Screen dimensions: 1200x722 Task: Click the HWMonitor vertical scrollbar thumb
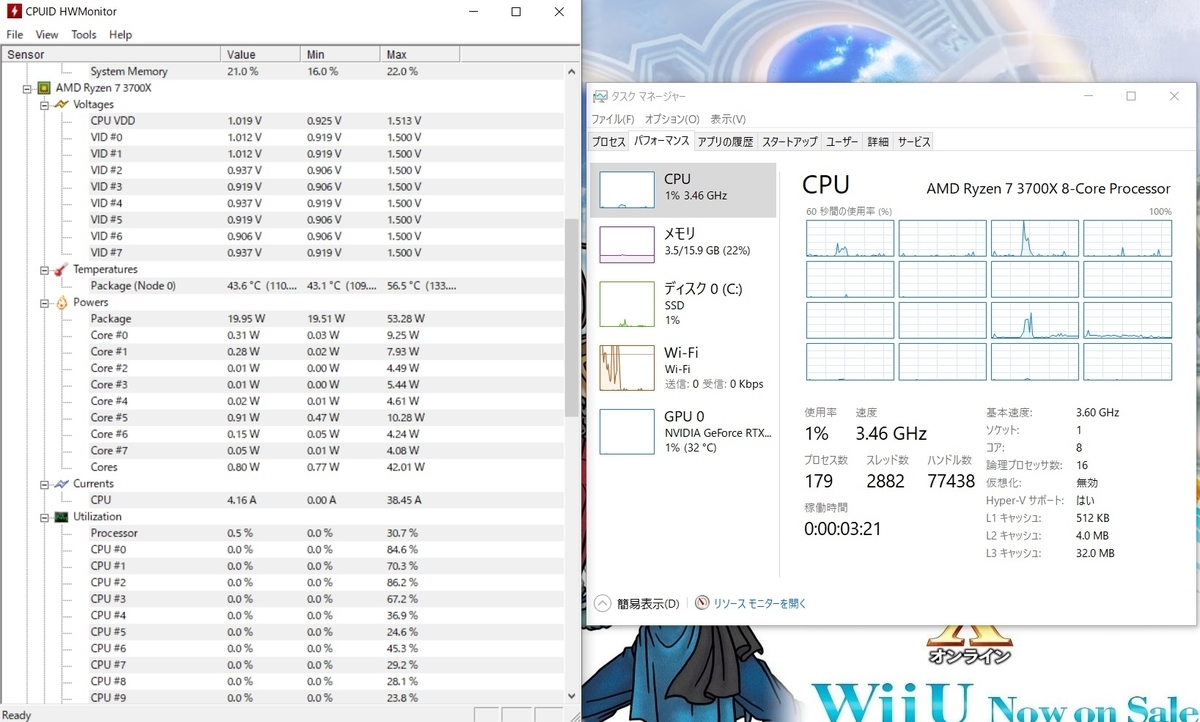pyautogui.click(x=572, y=317)
